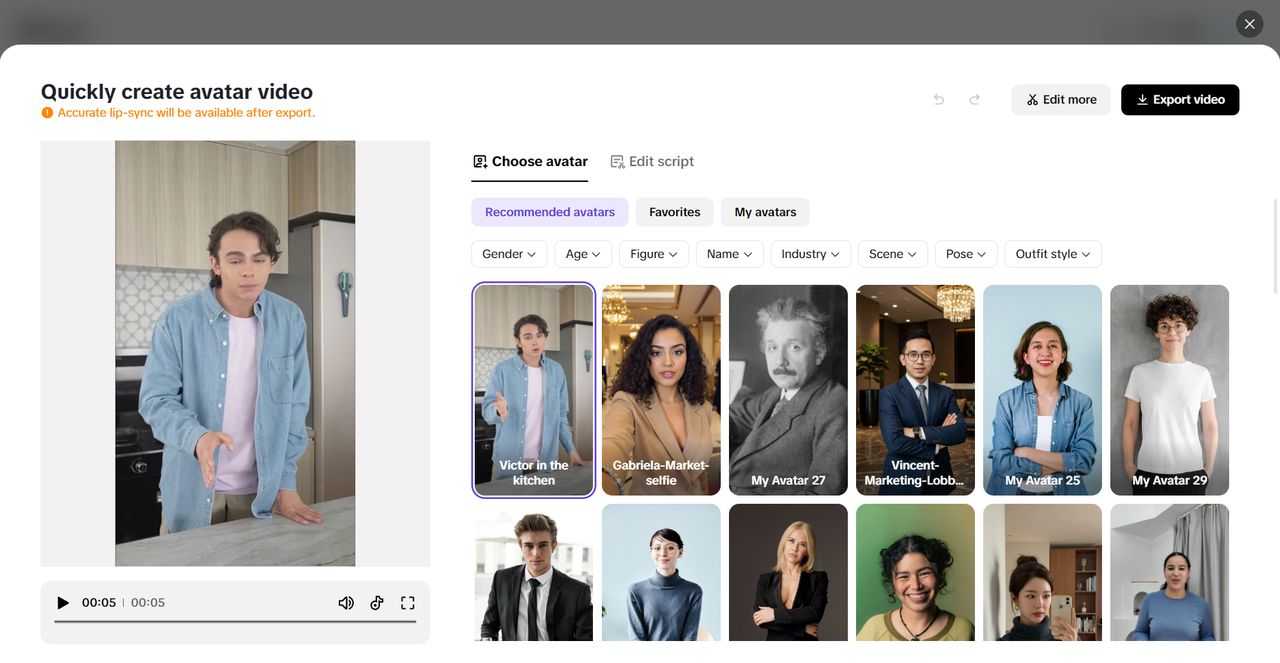Expand the Industry filter dropdown
The width and height of the screenshot is (1280, 663).
(x=811, y=254)
